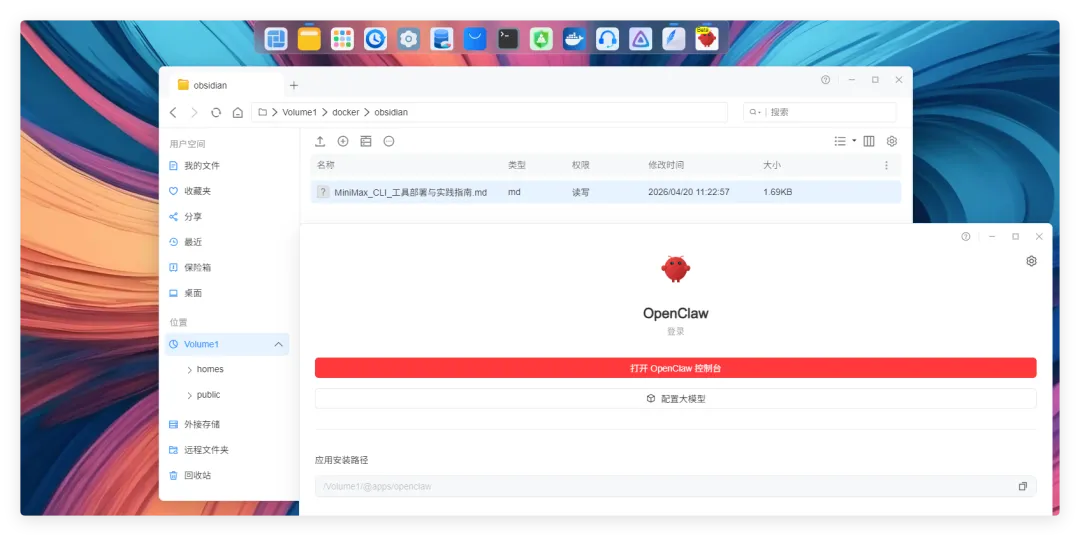1080x536 pixels.
Task: Launch the Jellyfin triangle dock icon
Action: [x=641, y=39]
